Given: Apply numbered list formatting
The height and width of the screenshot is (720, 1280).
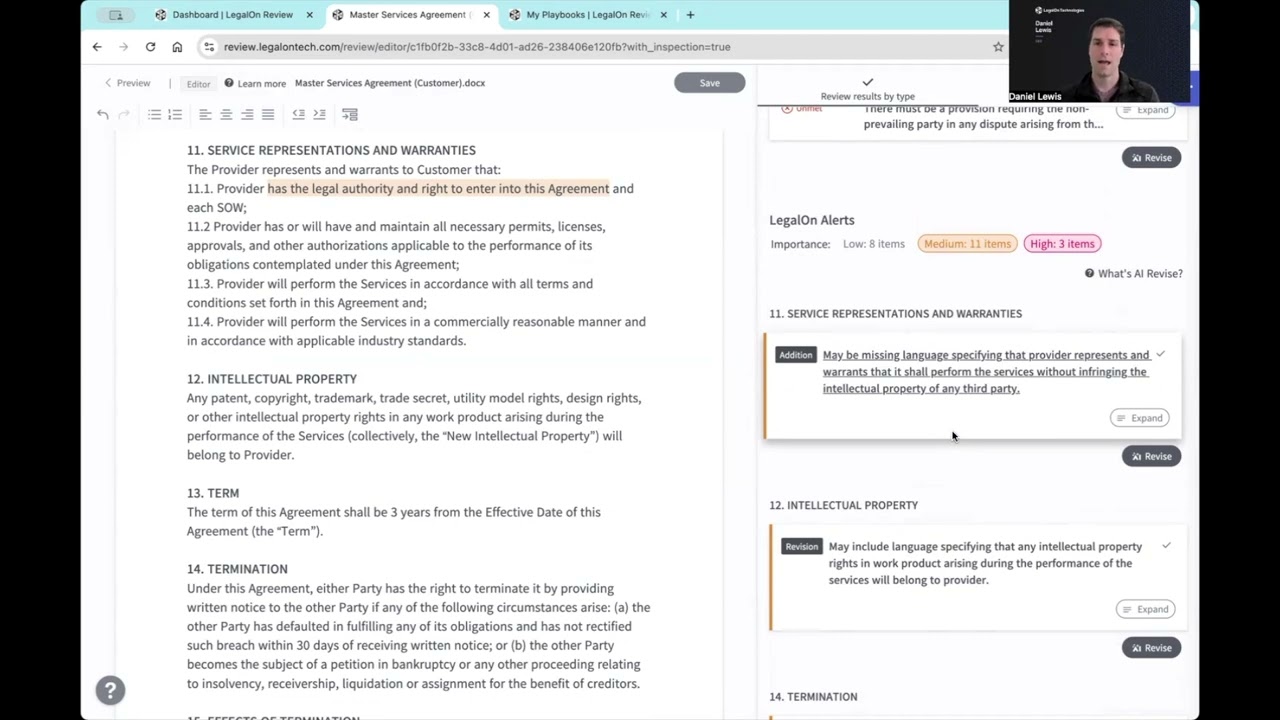Looking at the screenshot, I should click(175, 115).
